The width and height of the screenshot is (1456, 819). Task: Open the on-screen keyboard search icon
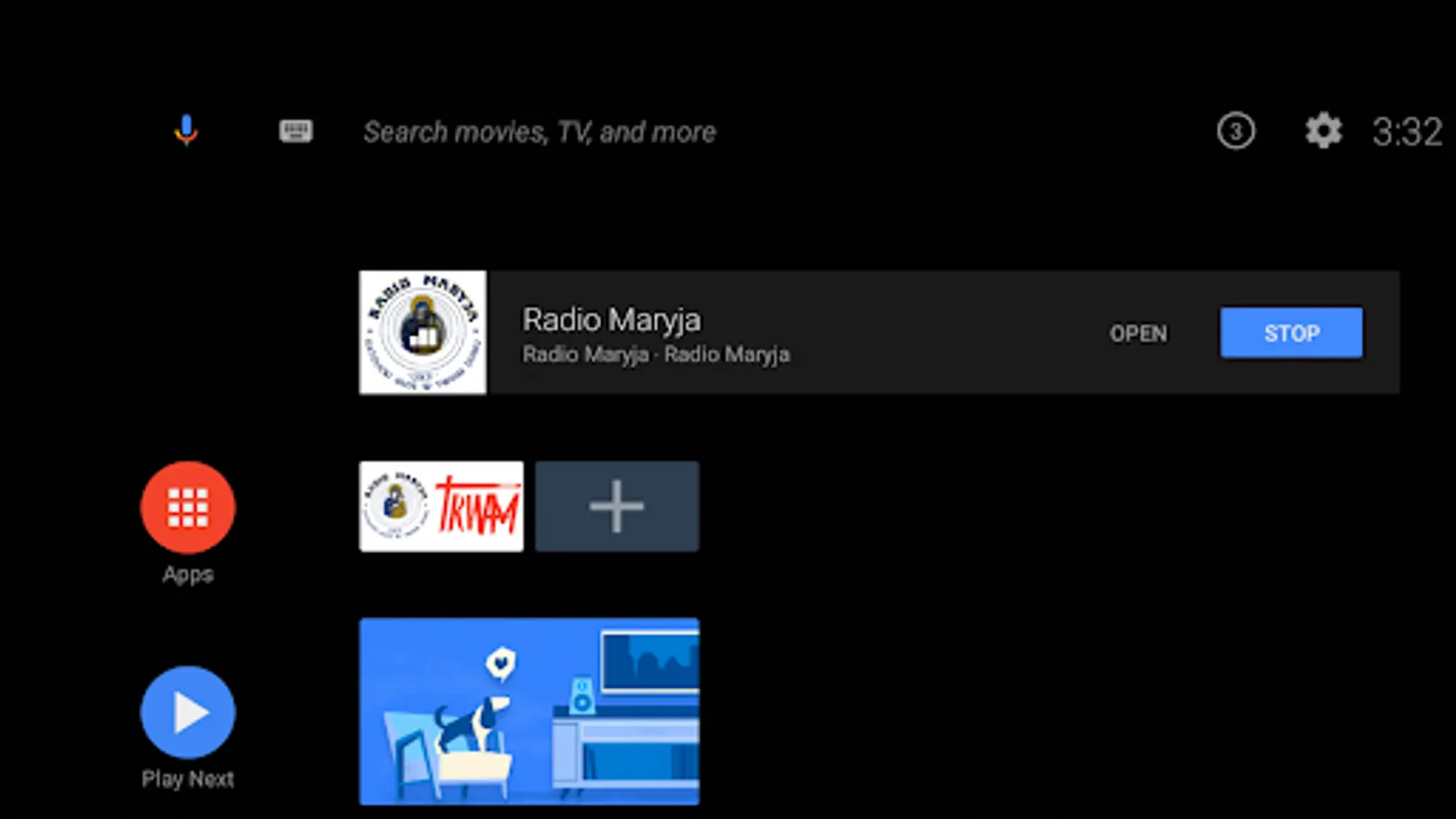tap(296, 131)
